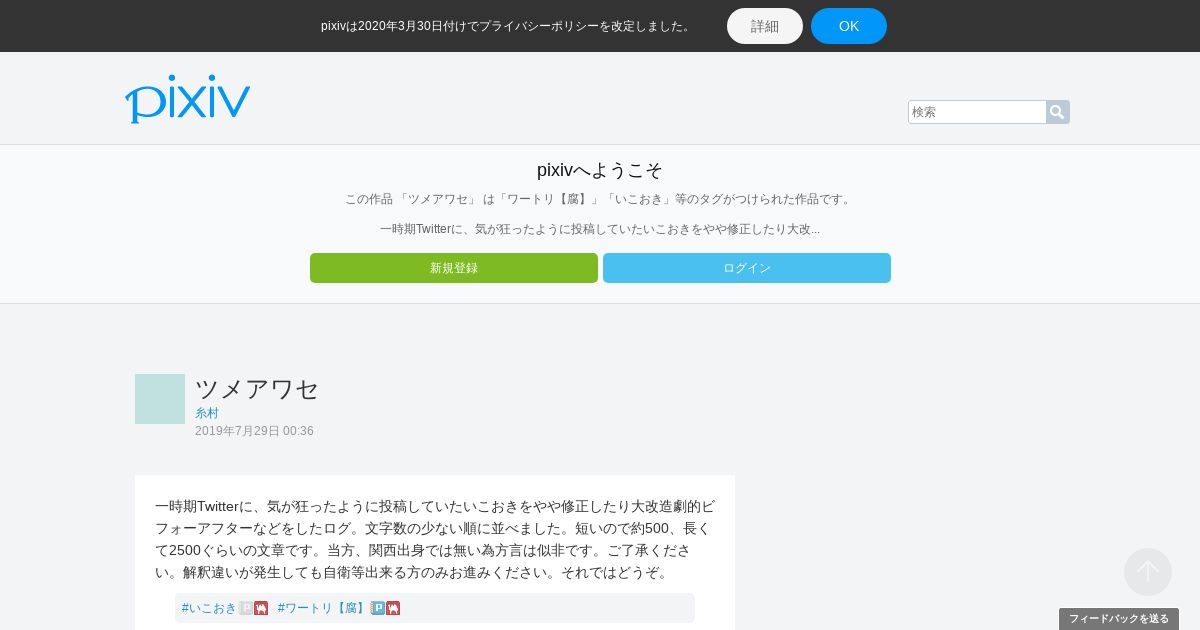Viewport: 1200px width, 630px height.
Task: Open the red icon next to #ワートリ【腐】
Action: click(x=393, y=608)
